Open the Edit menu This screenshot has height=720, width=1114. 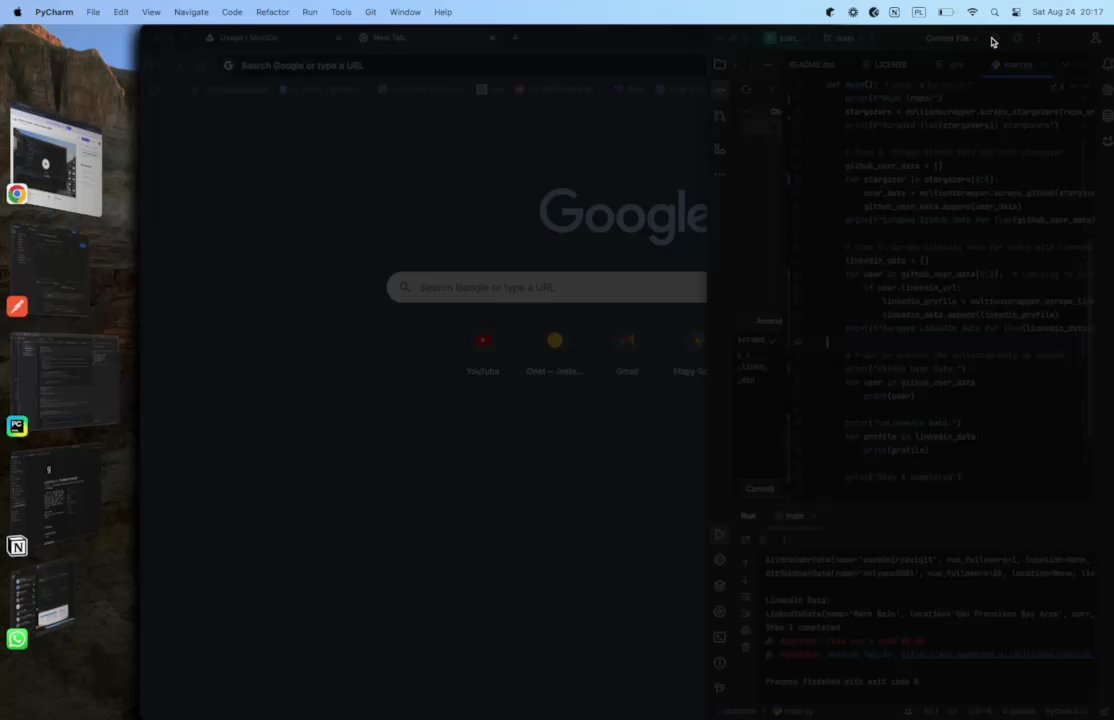click(121, 12)
